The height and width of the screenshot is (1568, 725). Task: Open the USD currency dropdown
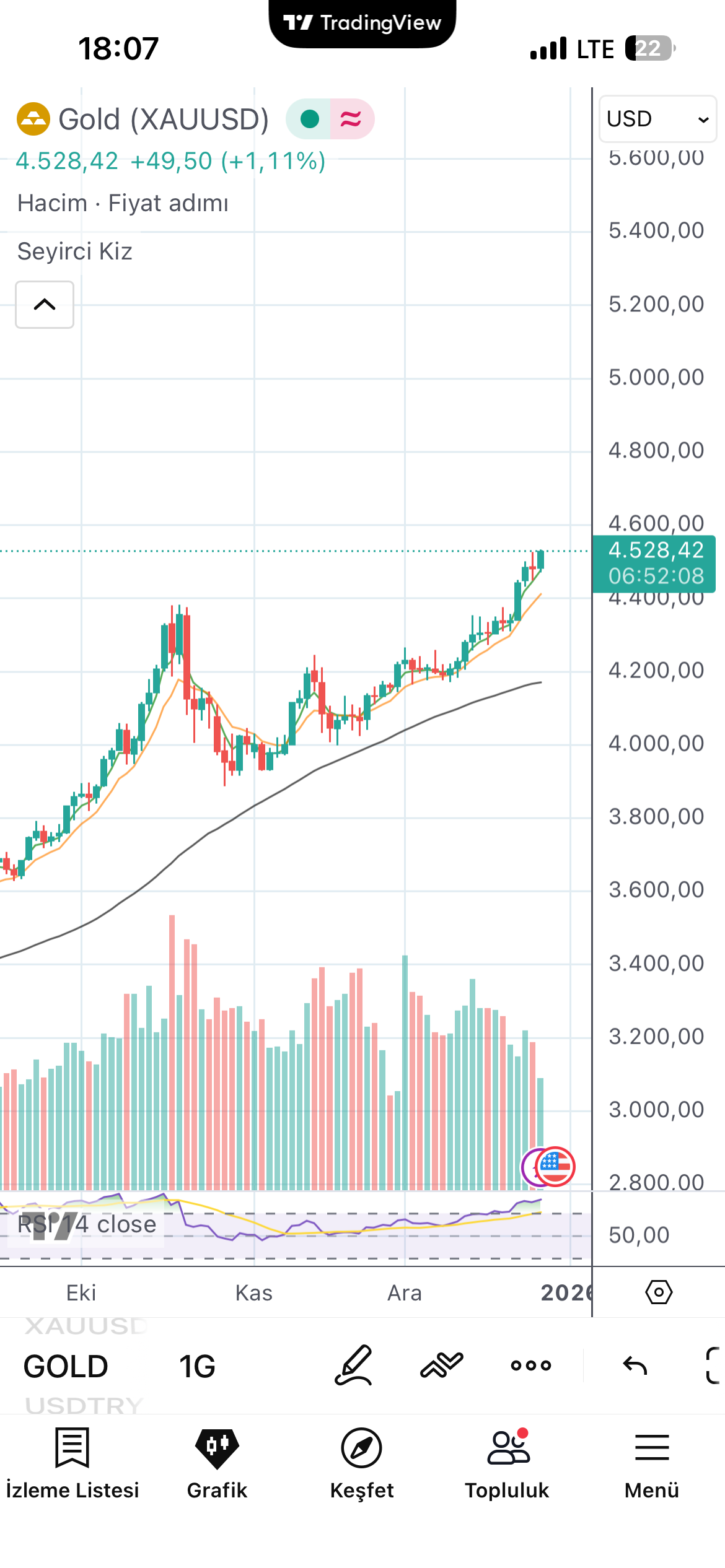[657, 118]
